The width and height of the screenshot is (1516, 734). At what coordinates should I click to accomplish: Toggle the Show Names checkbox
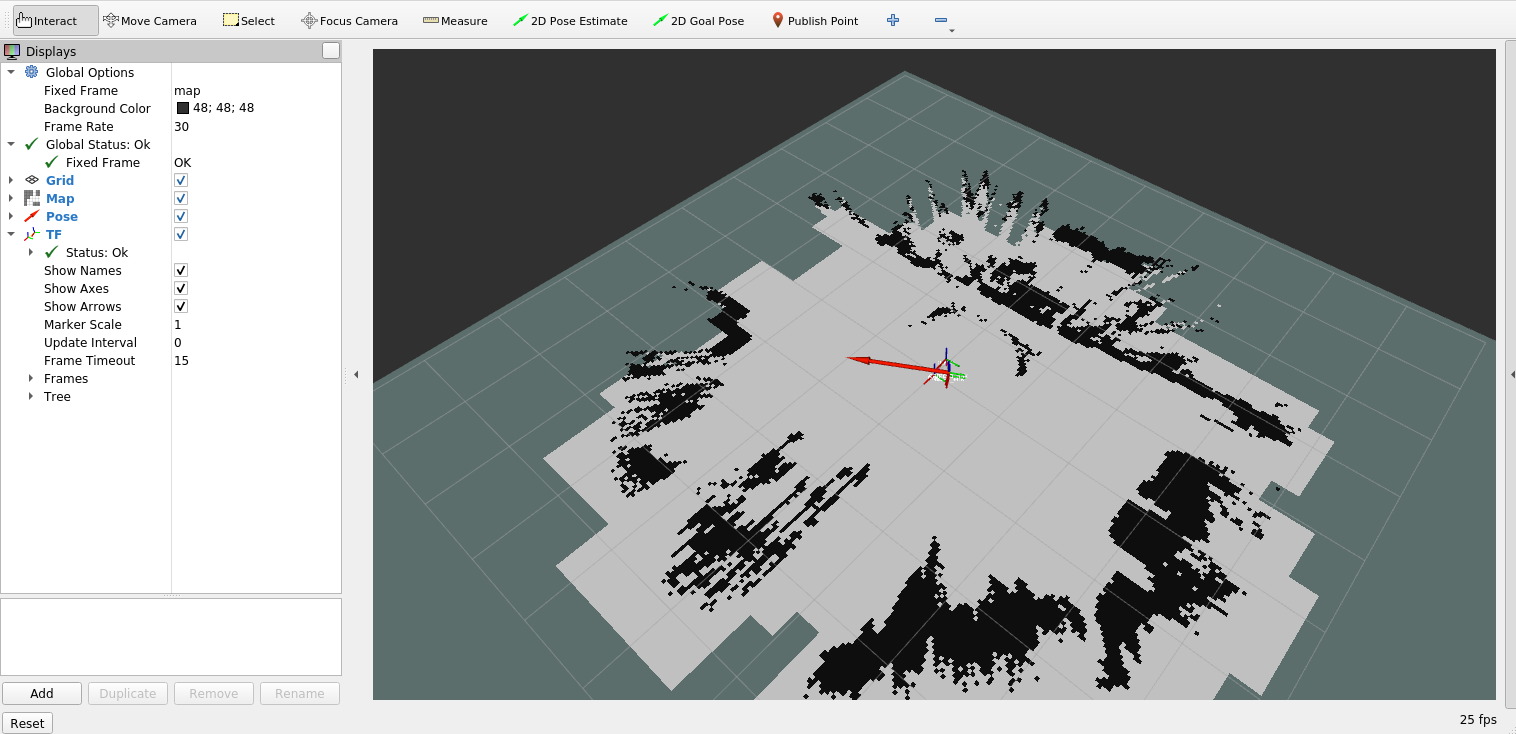[181, 270]
